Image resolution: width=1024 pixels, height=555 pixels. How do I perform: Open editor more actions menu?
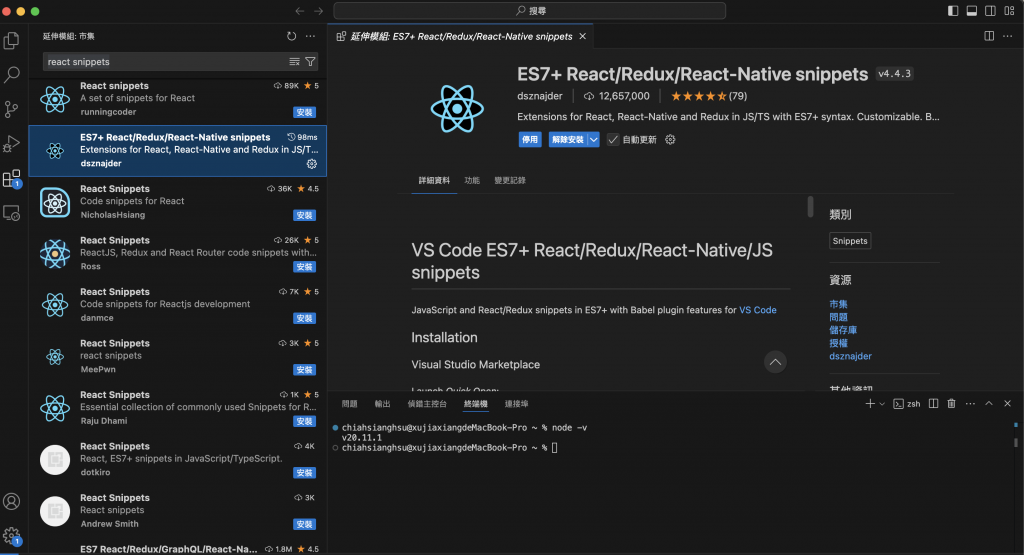pyautogui.click(x=1007, y=37)
